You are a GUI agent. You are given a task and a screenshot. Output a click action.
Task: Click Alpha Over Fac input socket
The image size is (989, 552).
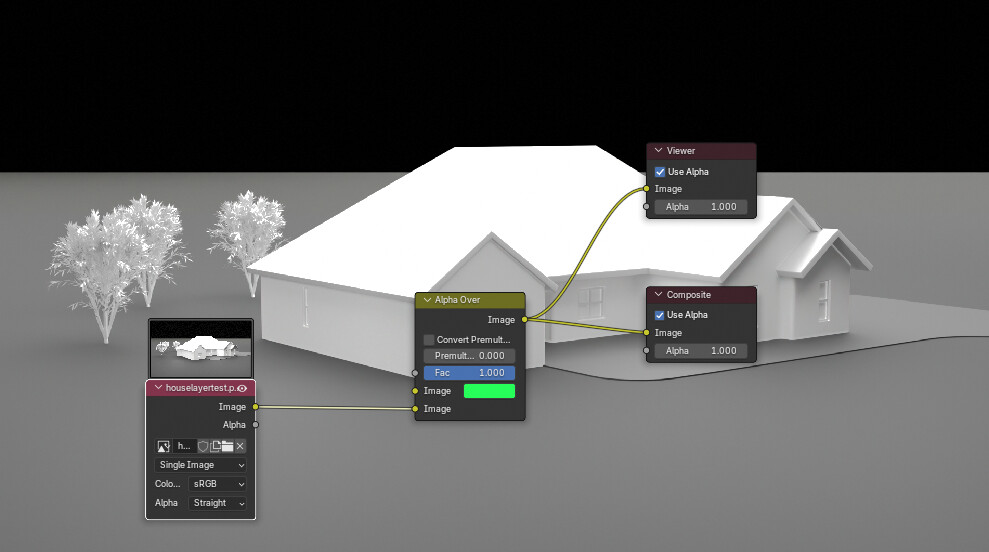tap(415, 373)
